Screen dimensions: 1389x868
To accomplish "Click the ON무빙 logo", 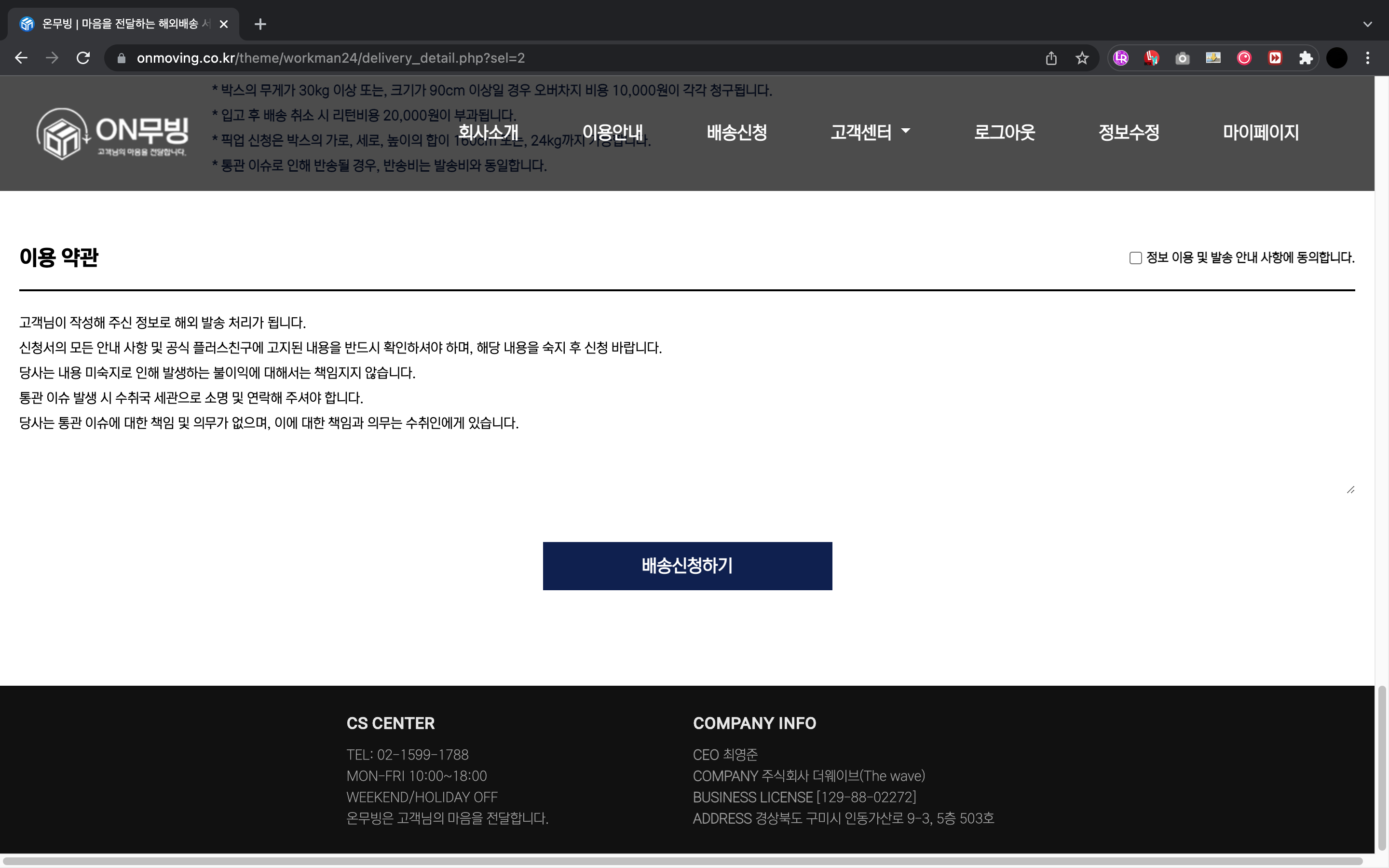I will (112, 133).
